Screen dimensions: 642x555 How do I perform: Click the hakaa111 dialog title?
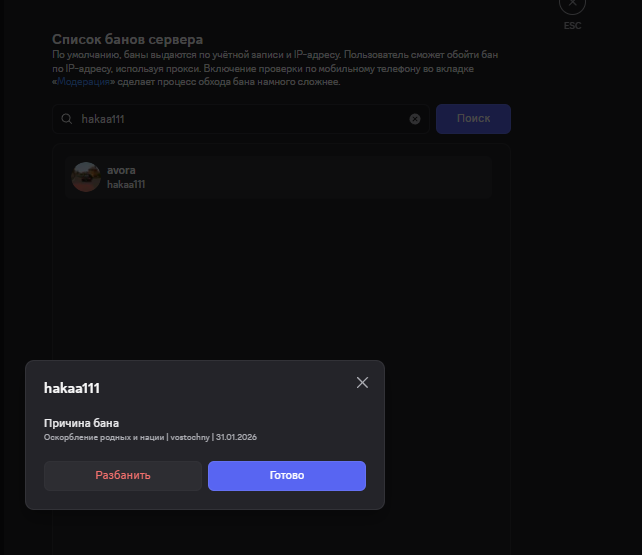point(71,387)
